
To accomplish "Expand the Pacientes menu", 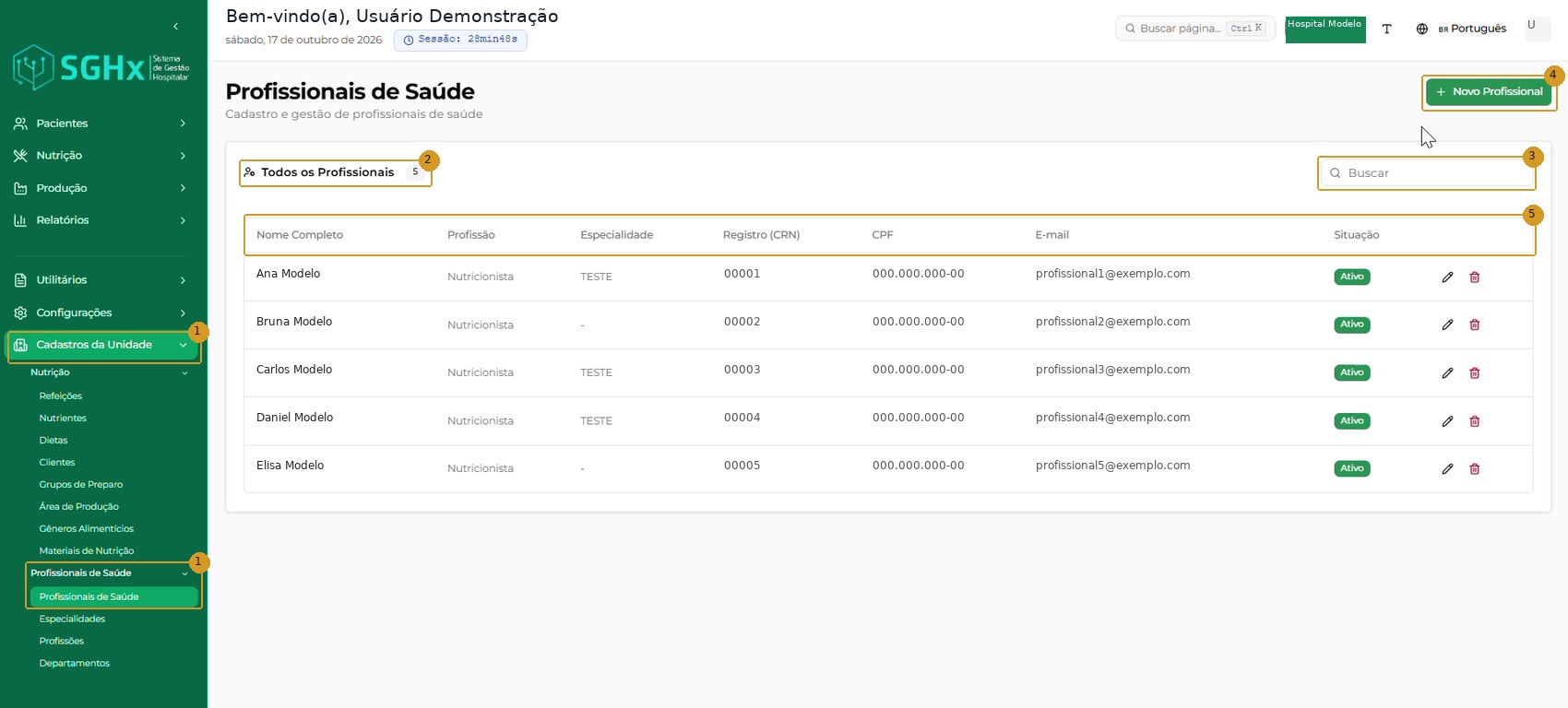I will pyautogui.click(x=101, y=124).
